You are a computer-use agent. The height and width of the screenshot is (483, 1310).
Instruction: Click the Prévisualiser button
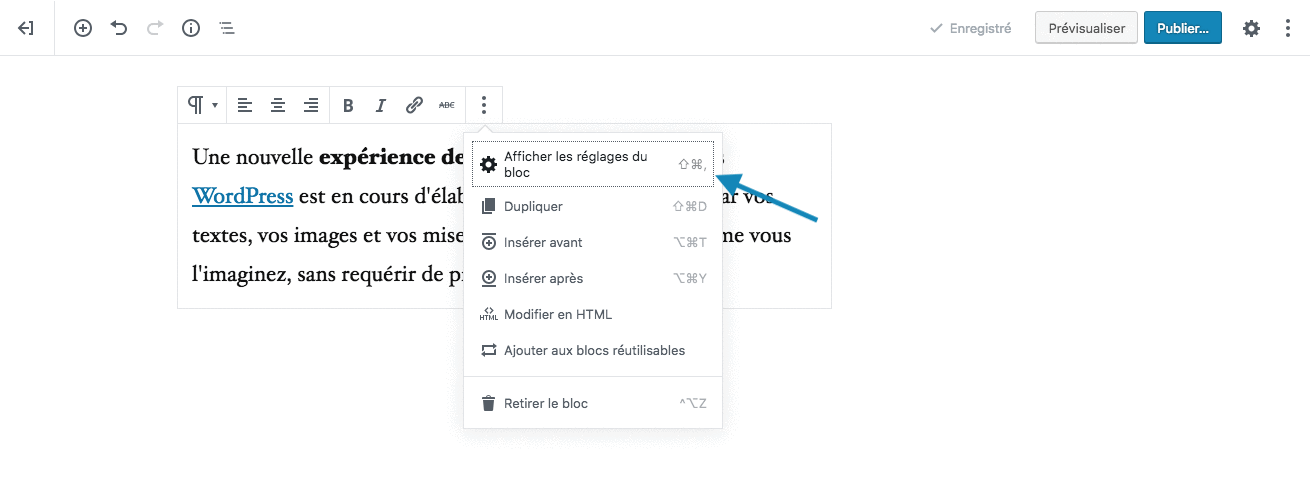pos(1086,28)
